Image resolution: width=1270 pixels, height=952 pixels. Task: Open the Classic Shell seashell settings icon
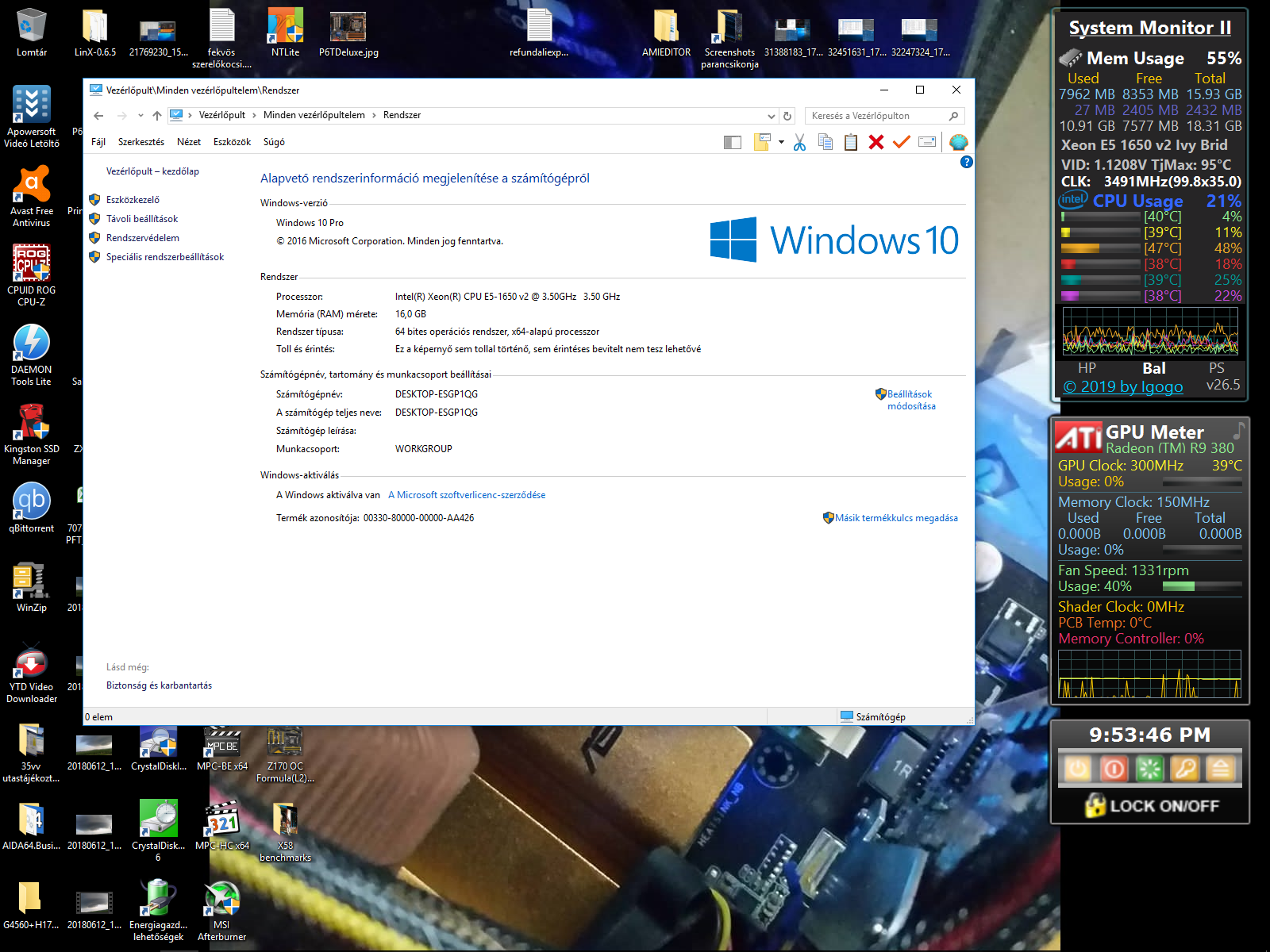959,142
